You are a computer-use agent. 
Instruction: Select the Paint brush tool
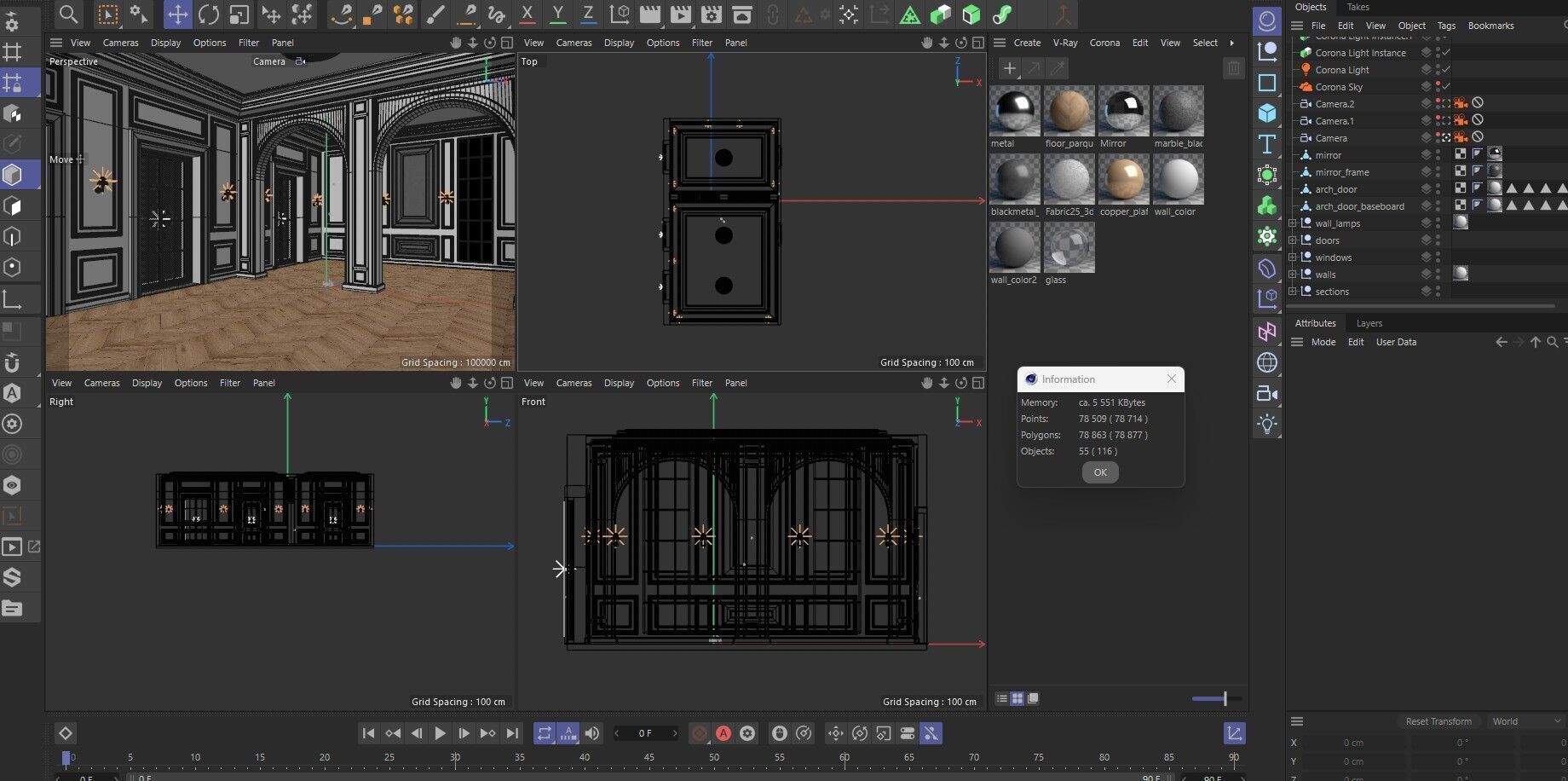coord(435,14)
